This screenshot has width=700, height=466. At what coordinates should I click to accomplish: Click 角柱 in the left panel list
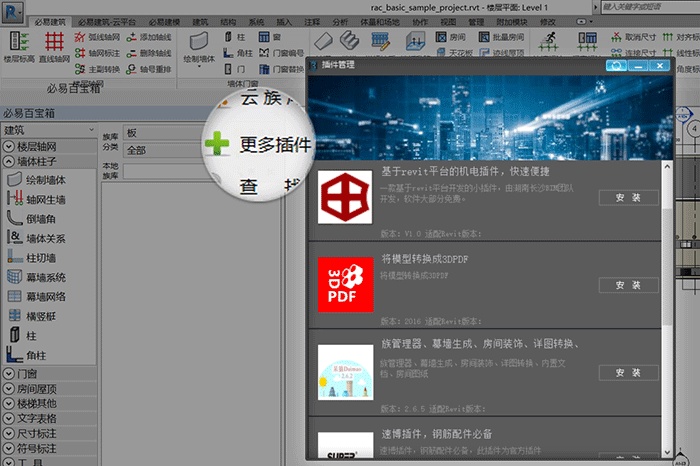click(x=27, y=355)
